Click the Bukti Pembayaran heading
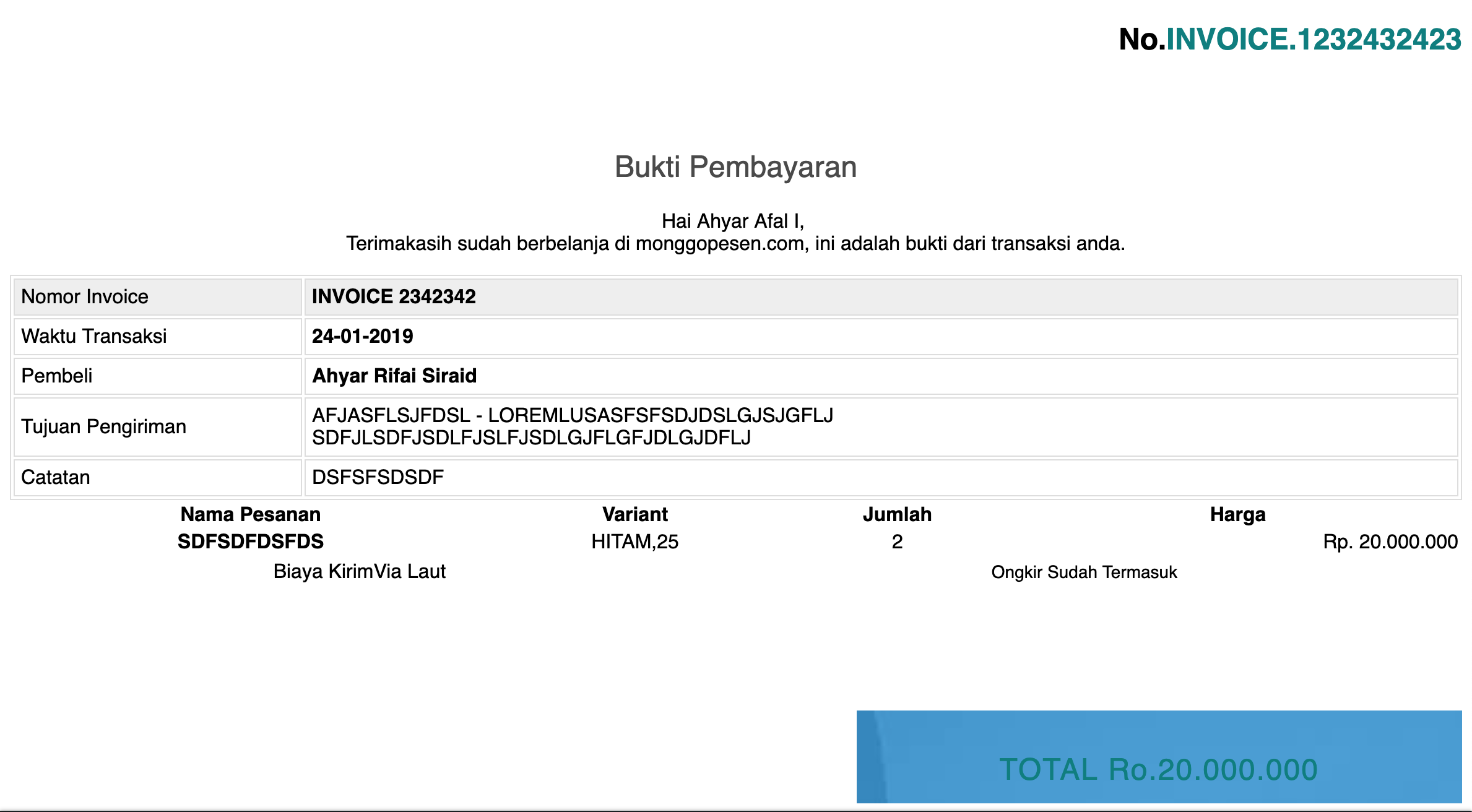Screen dimensions: 1472x812 click(x=735, y=167)
